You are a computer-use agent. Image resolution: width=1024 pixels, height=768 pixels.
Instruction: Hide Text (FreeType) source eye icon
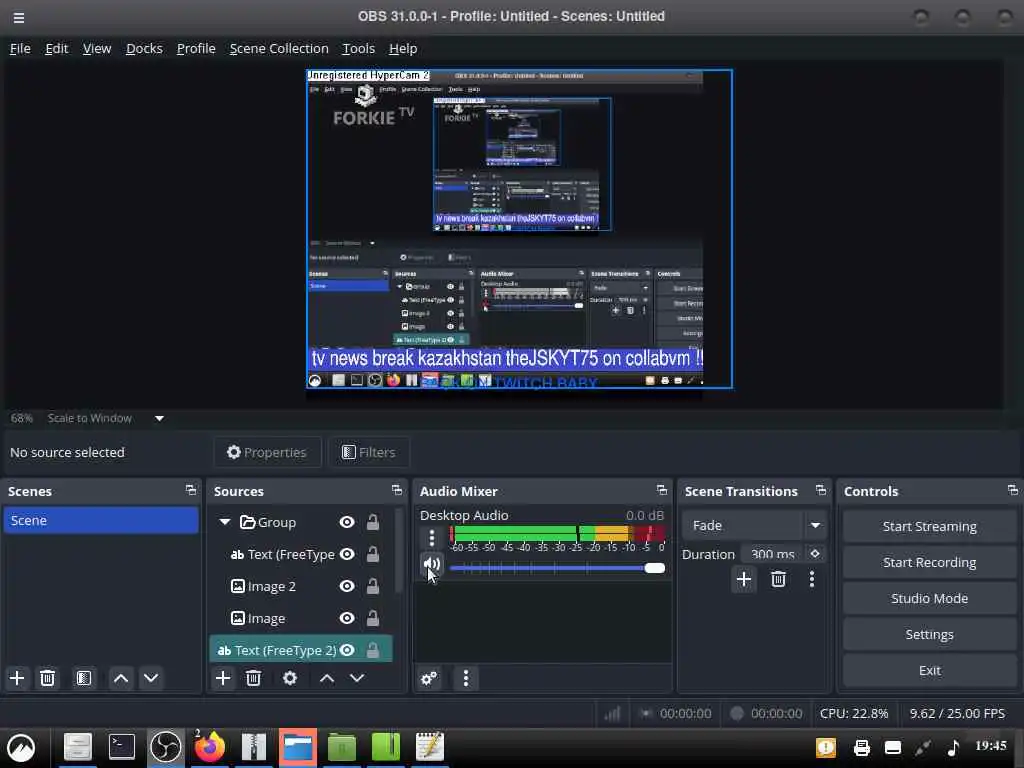pyautogui.click(x=347, y=554)
